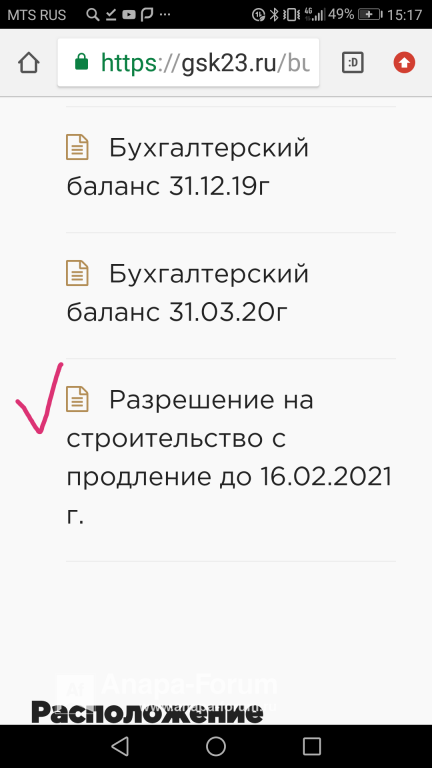Viewport: 432px width, 768px height.
Task: Tap the green padlock security icon
Action: (x=81, y=63)
